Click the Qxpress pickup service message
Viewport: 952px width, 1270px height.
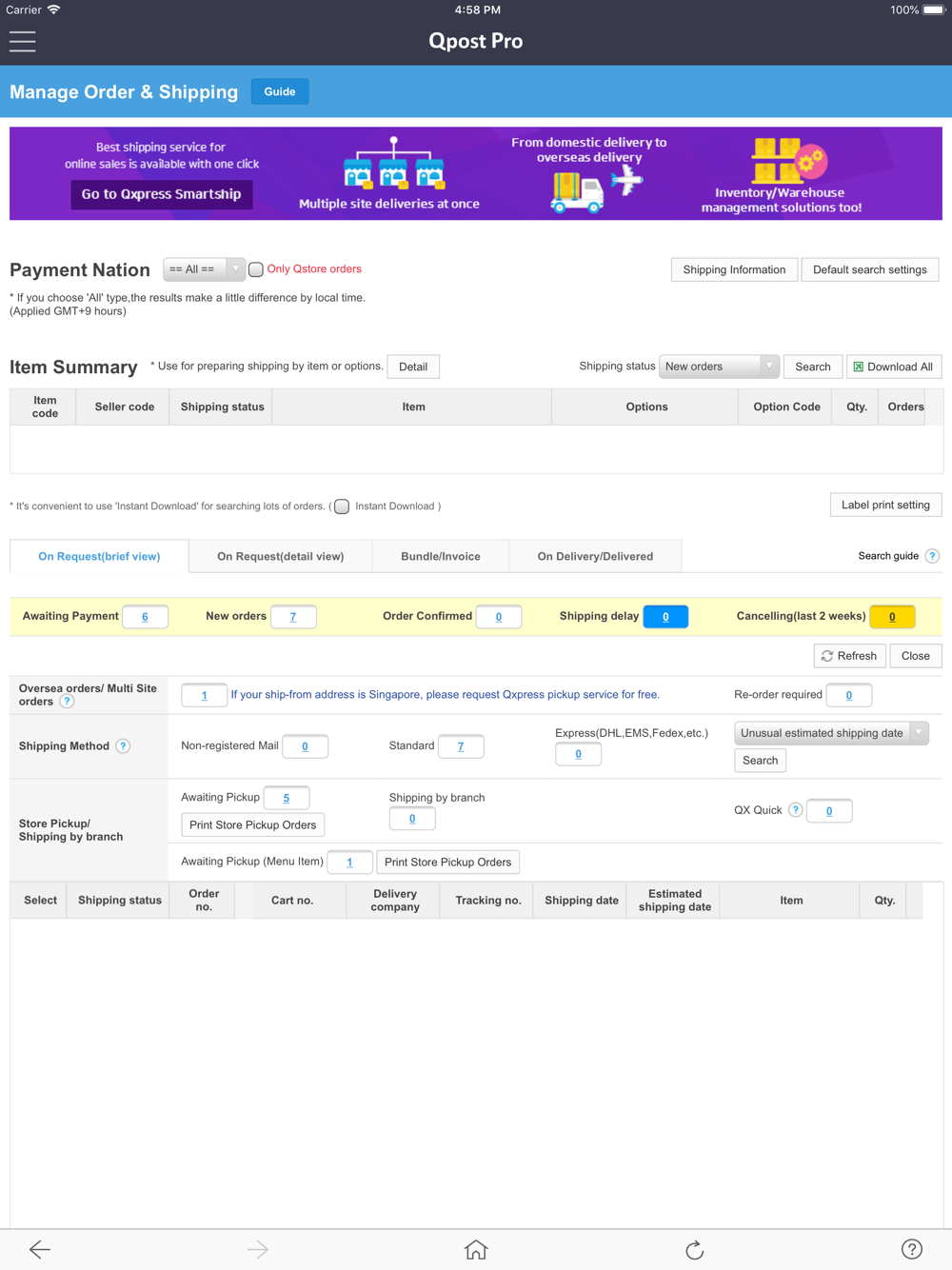[x=445, y=695]
